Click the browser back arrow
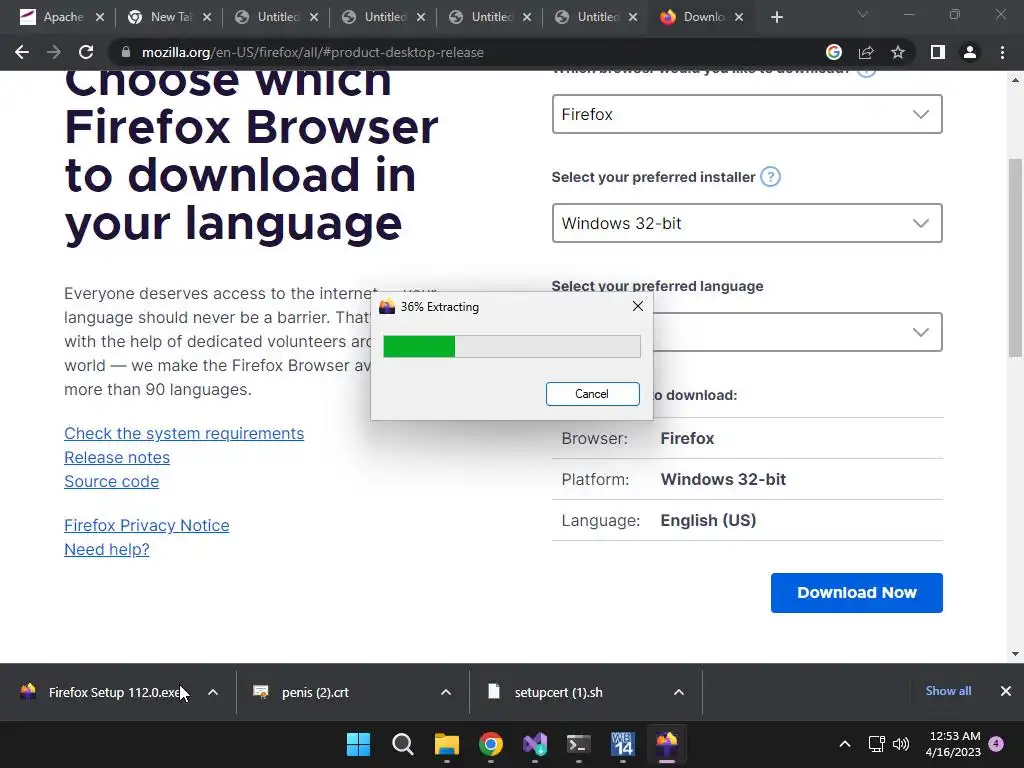Viewport: 1024px width, 768px height. click(x=22, y=52)
